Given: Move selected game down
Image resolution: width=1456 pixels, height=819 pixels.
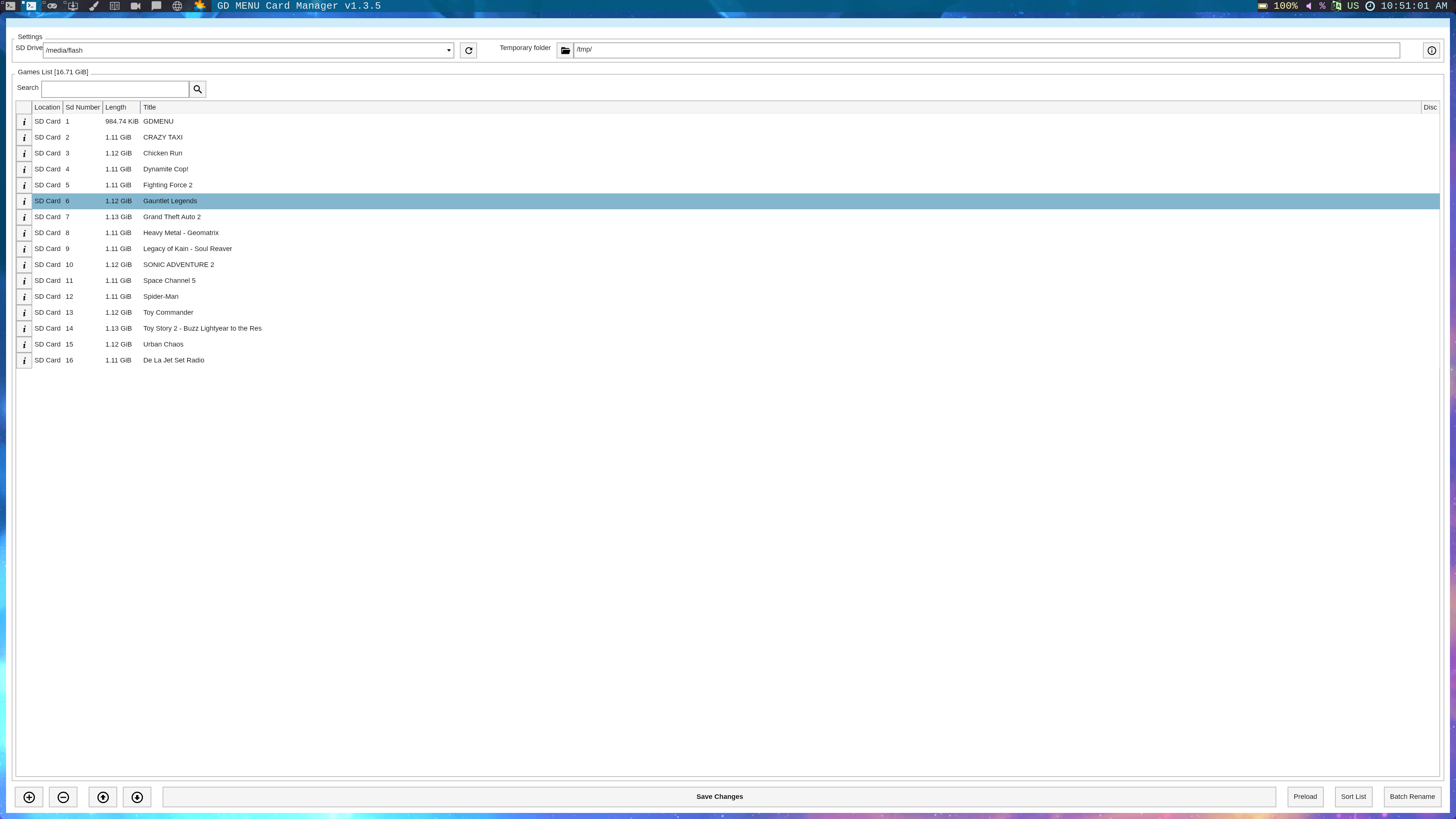Looking at the screenshot, I should point(137,797).
